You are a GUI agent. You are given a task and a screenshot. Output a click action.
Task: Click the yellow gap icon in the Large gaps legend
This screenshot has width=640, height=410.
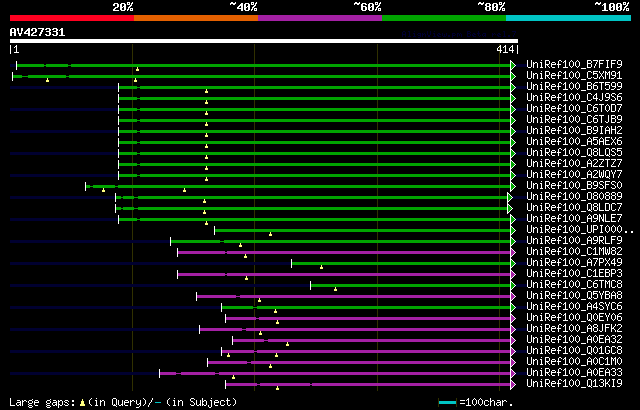coord(82,403)
